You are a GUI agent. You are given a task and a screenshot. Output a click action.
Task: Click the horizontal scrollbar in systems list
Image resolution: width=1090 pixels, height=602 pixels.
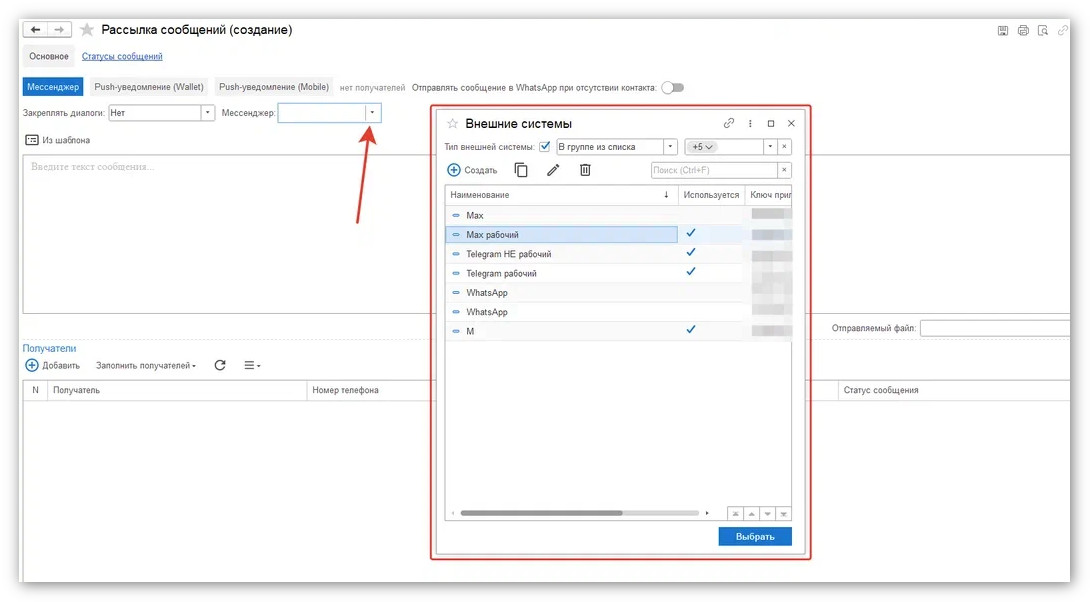(x=540, y=513)
